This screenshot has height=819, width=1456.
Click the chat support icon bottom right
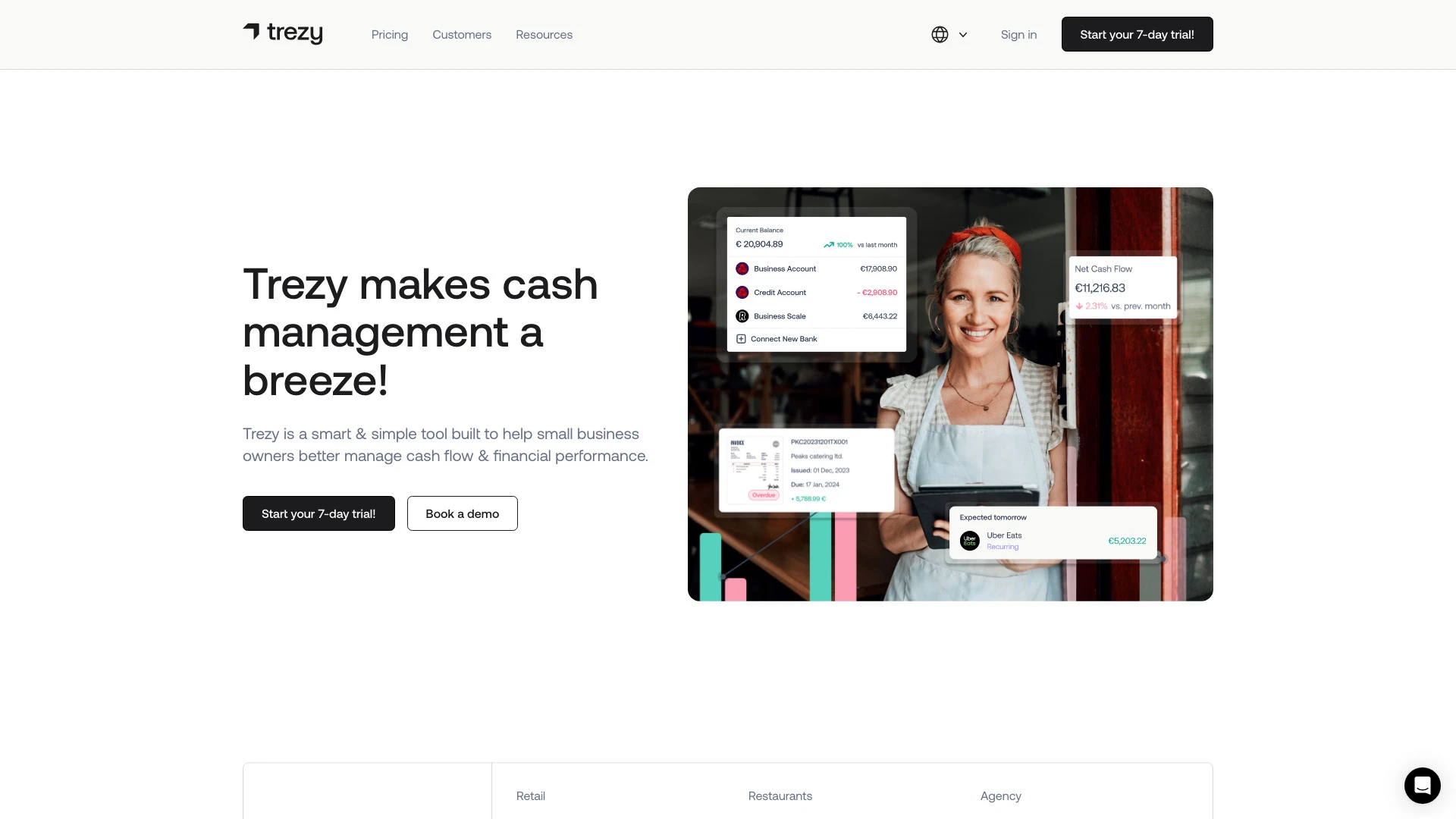(x=1422, y=785)
